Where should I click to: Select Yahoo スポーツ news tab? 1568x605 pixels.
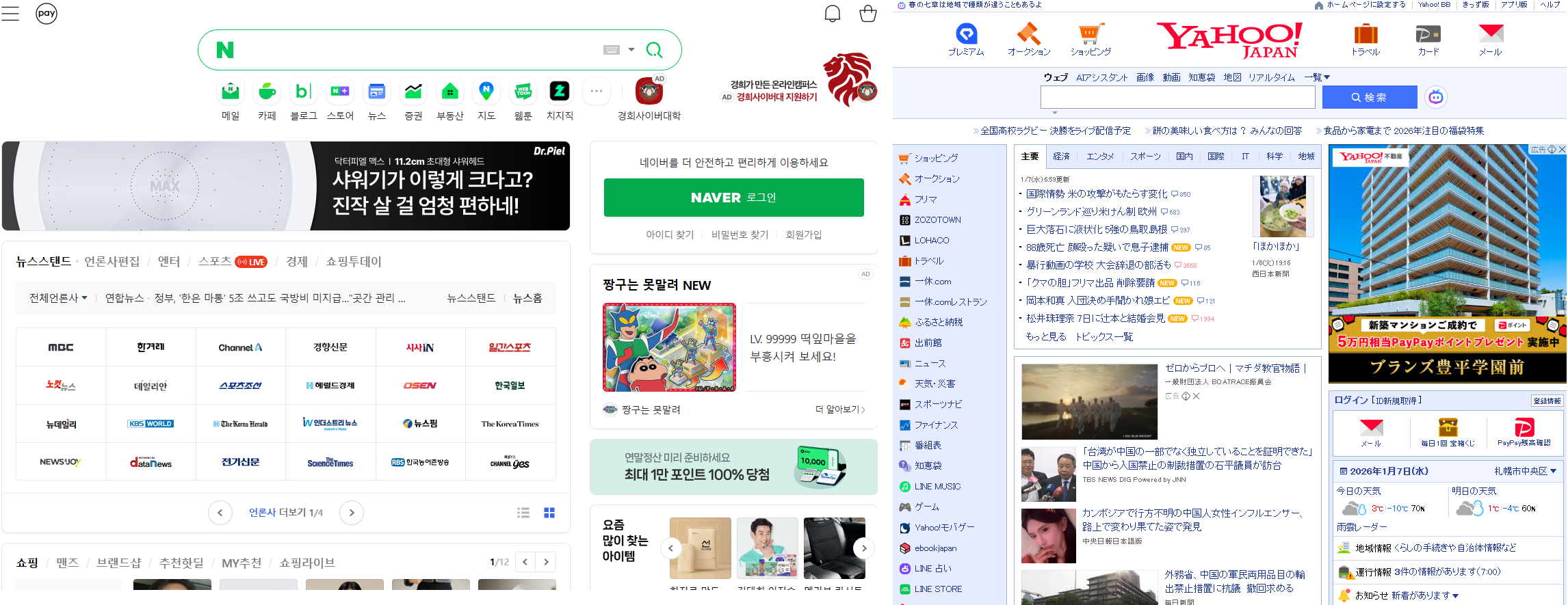click(x=1145, y=157)
